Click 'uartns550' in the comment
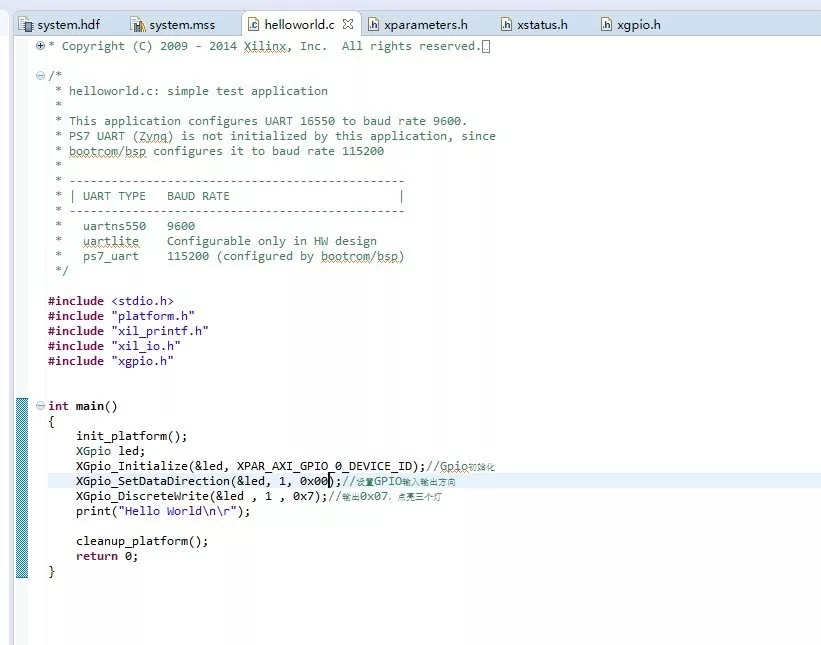The image size is (821, 645). point(114,226)
